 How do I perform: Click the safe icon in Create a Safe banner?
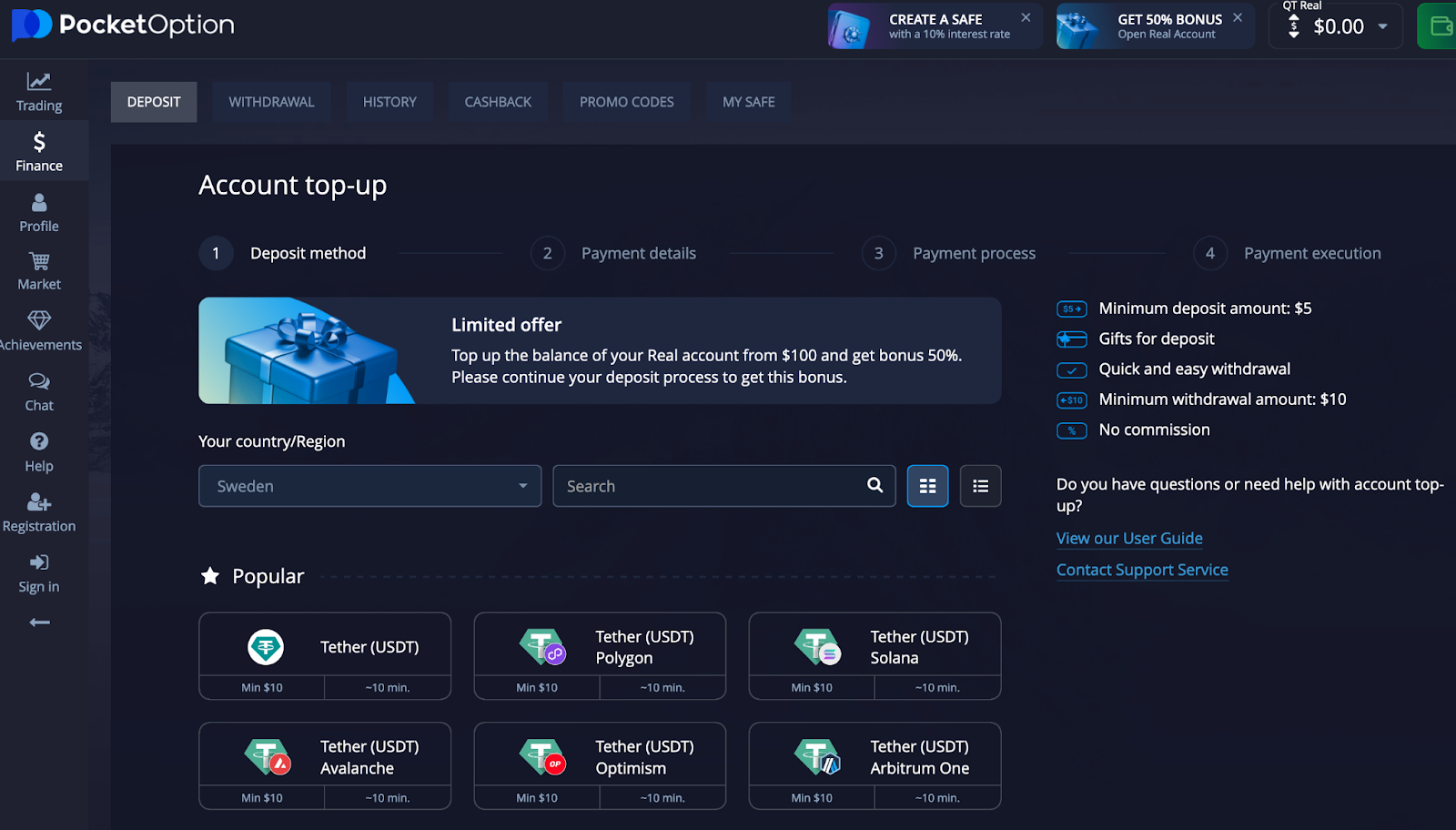tap(850, 27)
